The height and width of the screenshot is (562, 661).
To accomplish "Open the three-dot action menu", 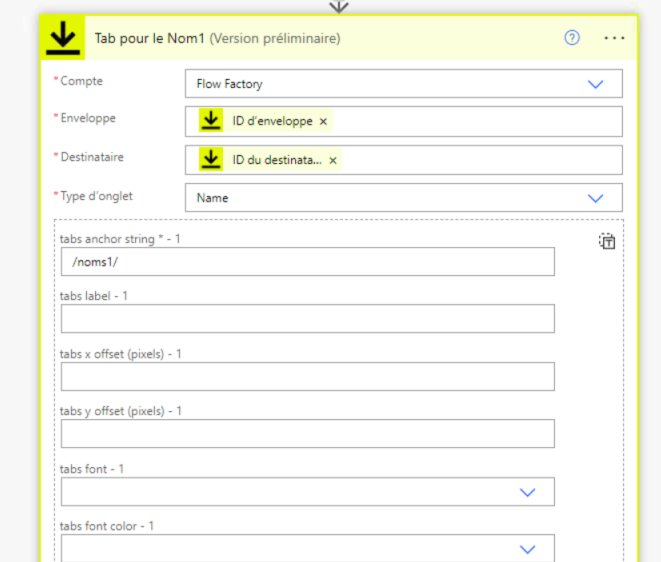I will tap(614, 38).
